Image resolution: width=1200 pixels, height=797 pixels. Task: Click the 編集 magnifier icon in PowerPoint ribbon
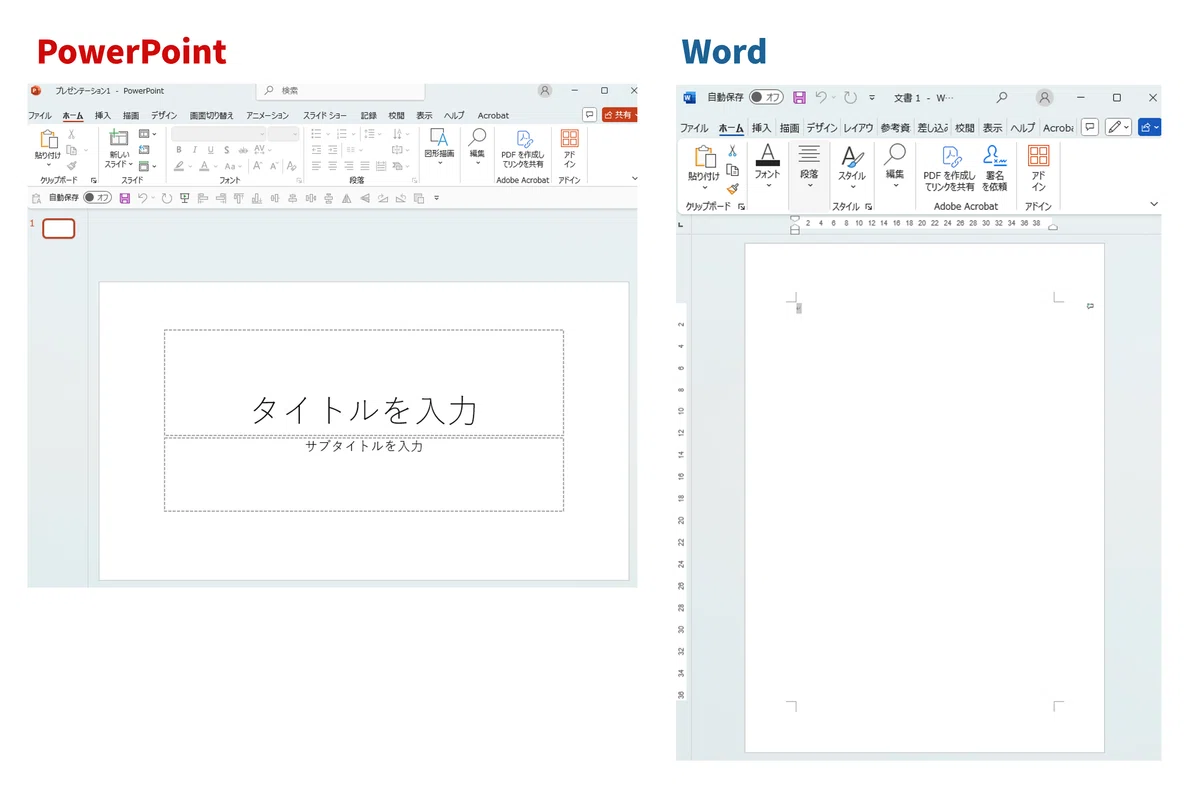pyautogui.click(x=477, y=137)
